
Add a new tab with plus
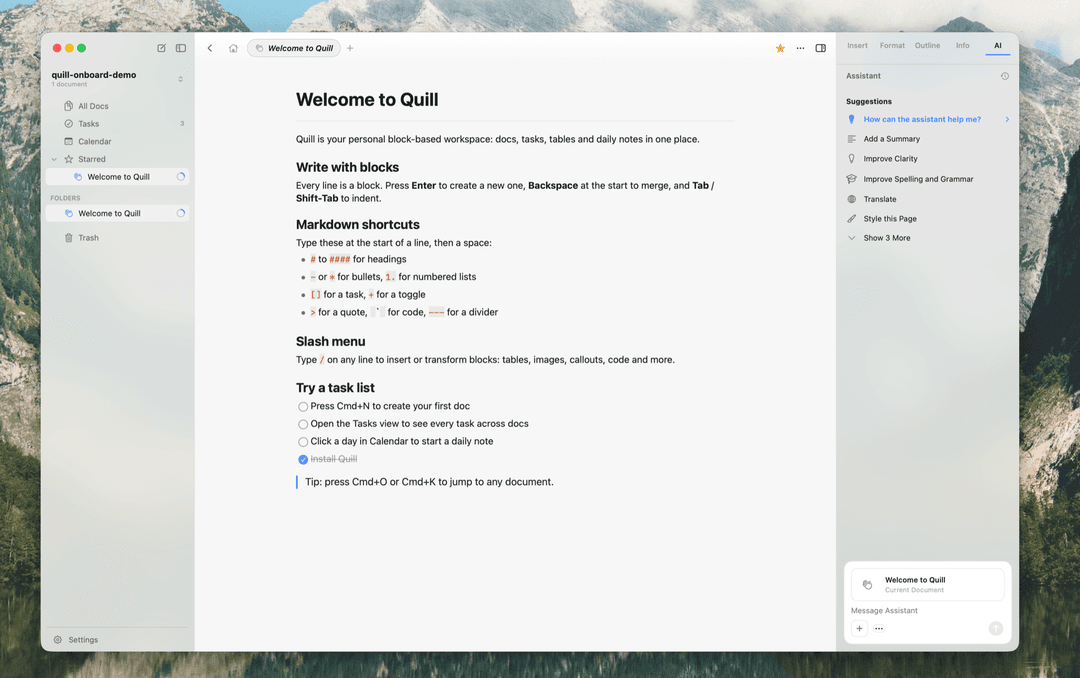[350, 48]
